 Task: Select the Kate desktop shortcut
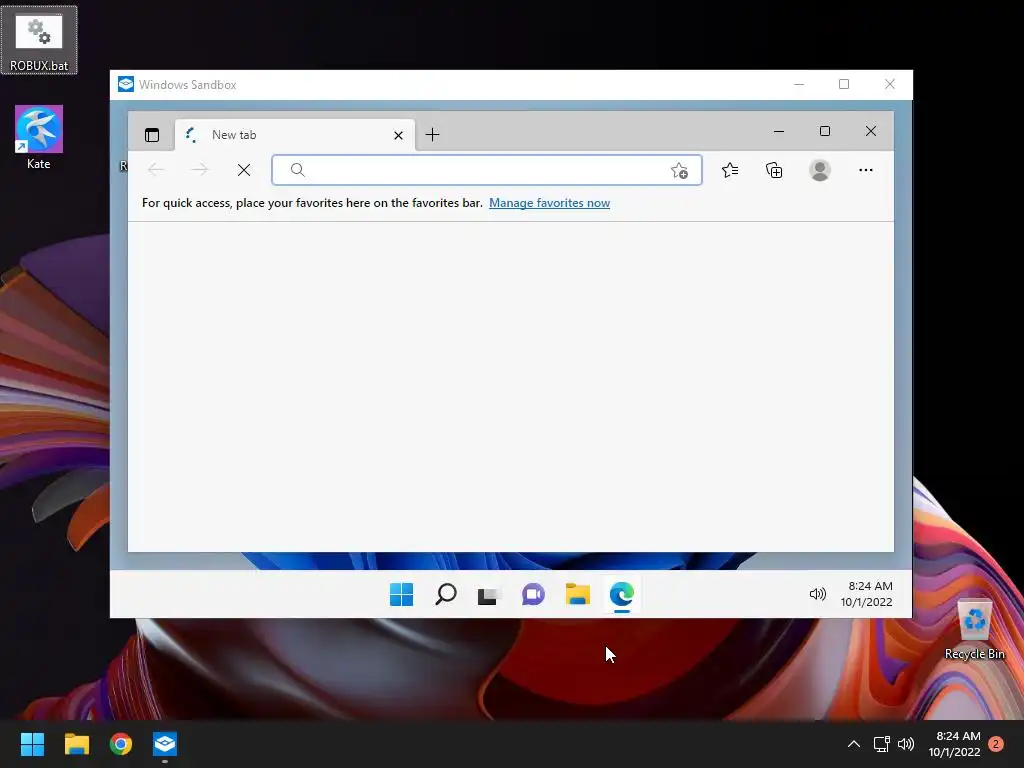(39, 138)
